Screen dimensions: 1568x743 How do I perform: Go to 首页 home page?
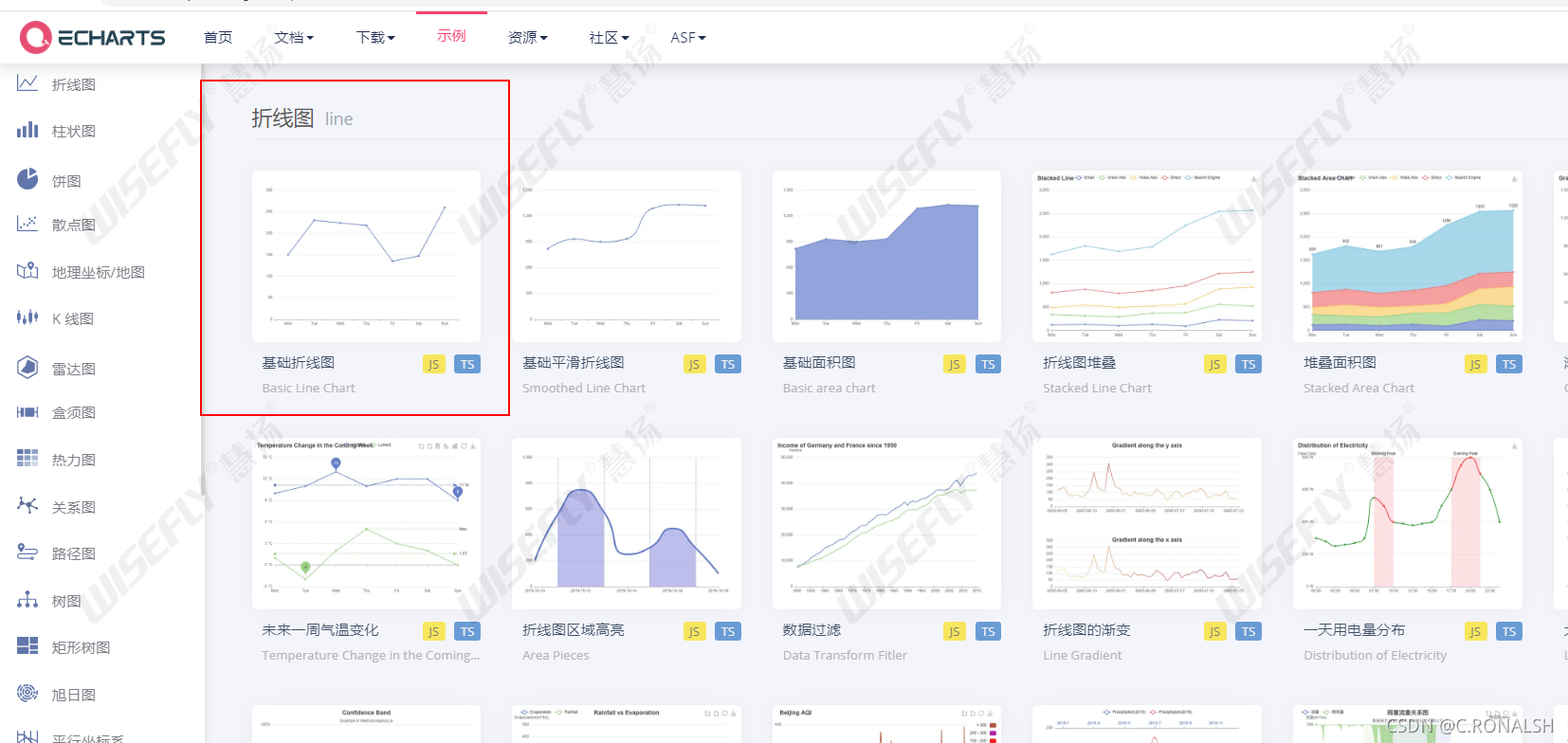point(218,38)
